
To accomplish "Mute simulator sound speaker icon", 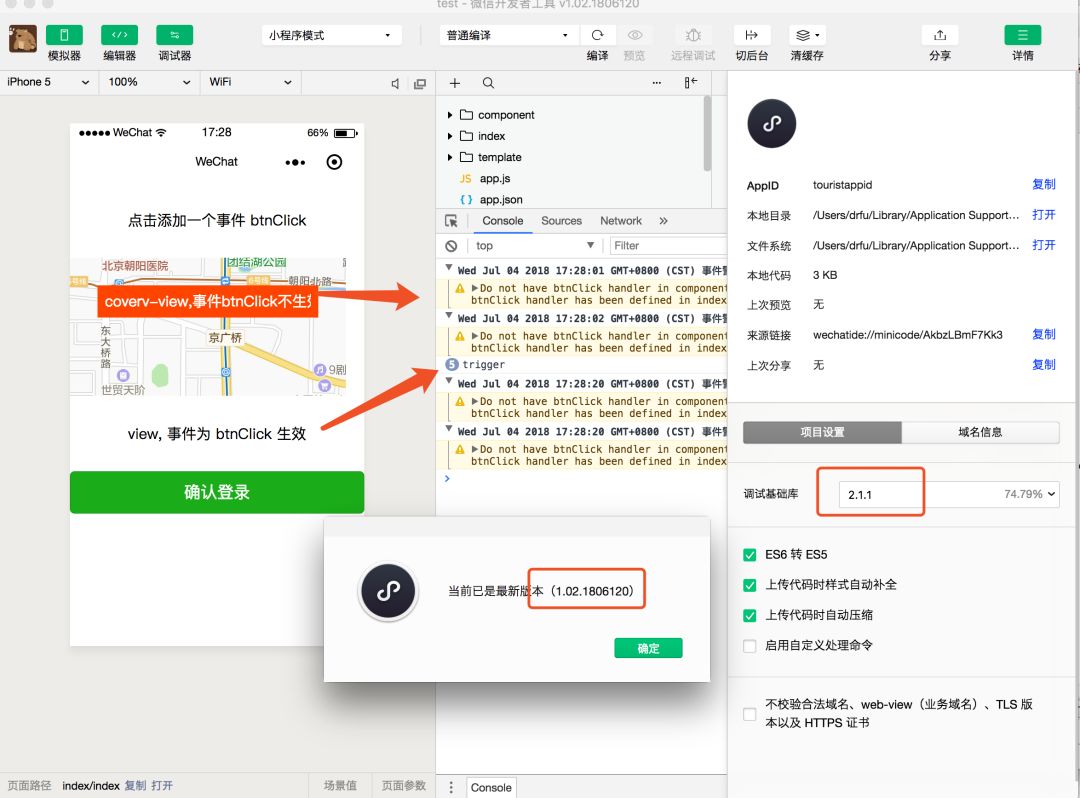I will click(x=395, y=83).
